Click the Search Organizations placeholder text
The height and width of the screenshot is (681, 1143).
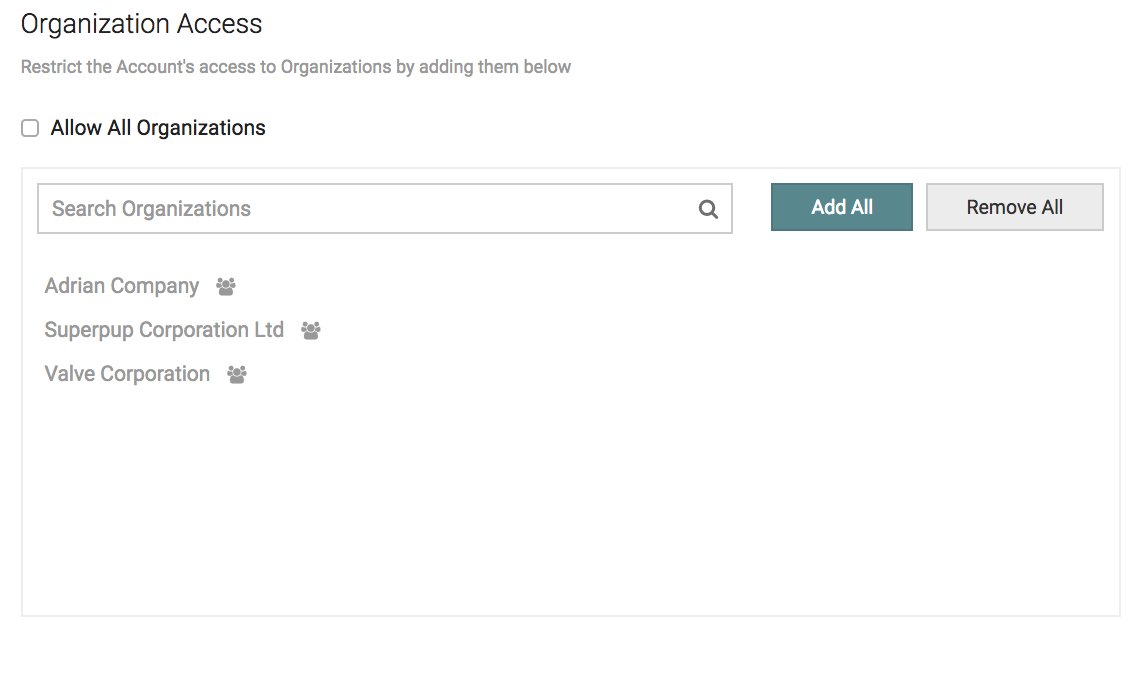coord(151,209)
